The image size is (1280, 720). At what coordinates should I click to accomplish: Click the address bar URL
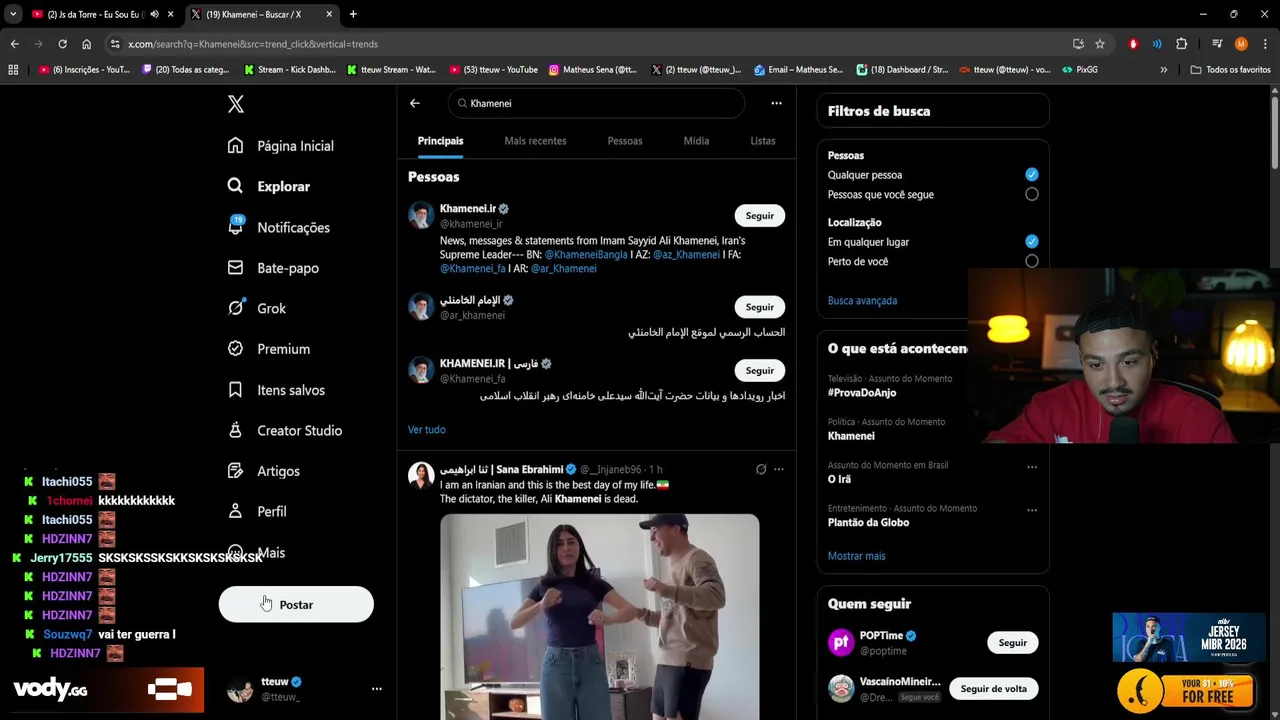(x=253, y=44)
